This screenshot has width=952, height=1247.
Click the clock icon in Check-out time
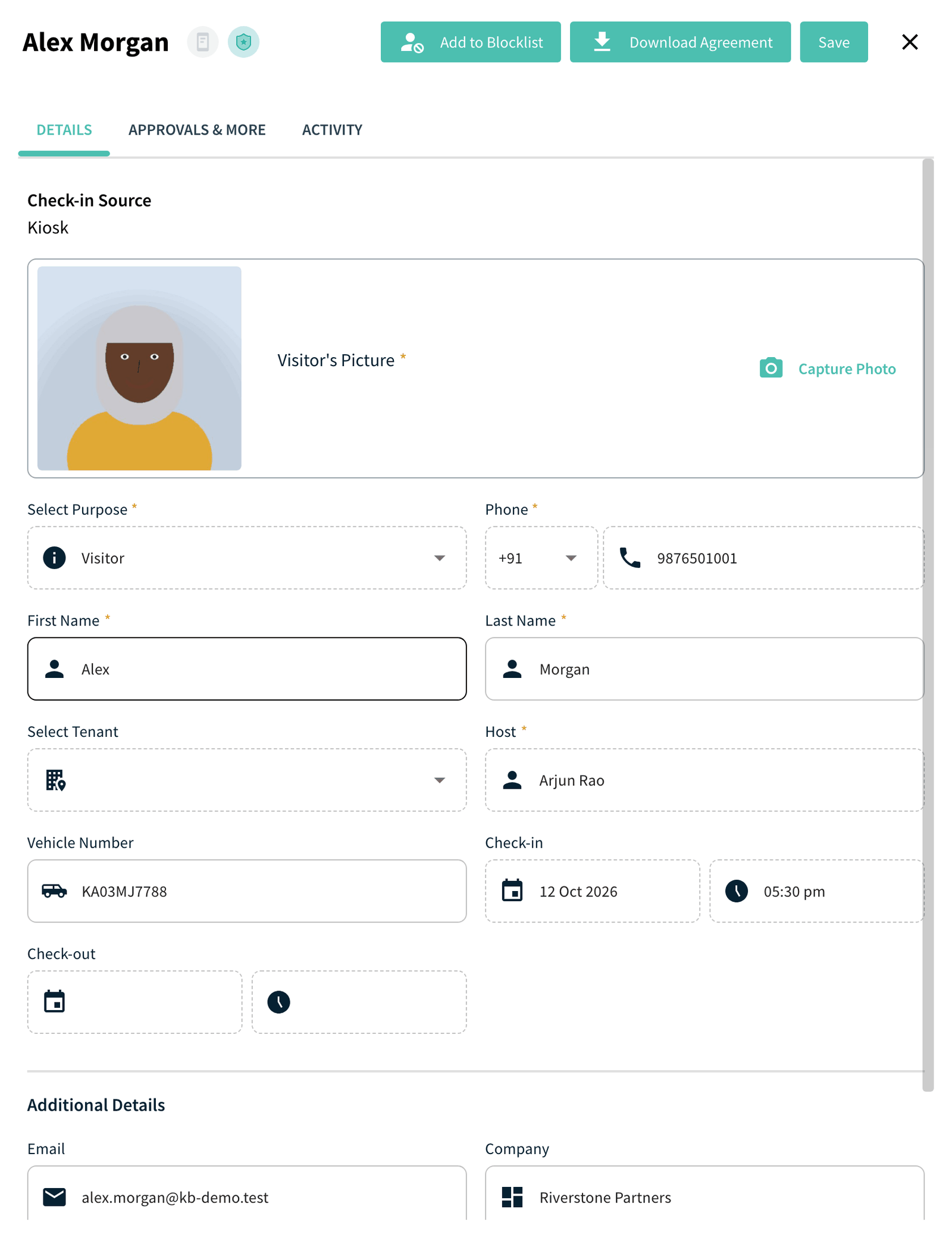click(278, 1002)
